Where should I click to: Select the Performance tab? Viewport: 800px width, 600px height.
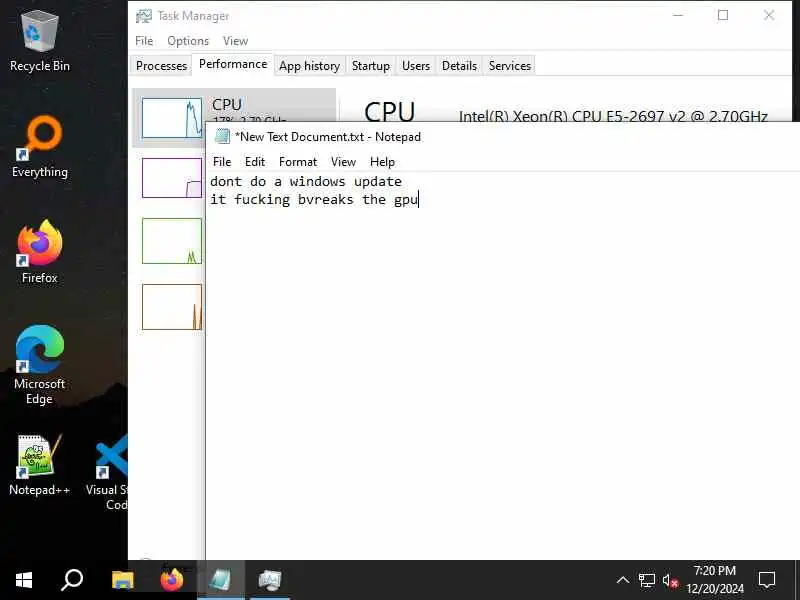(x=233, y=64)
